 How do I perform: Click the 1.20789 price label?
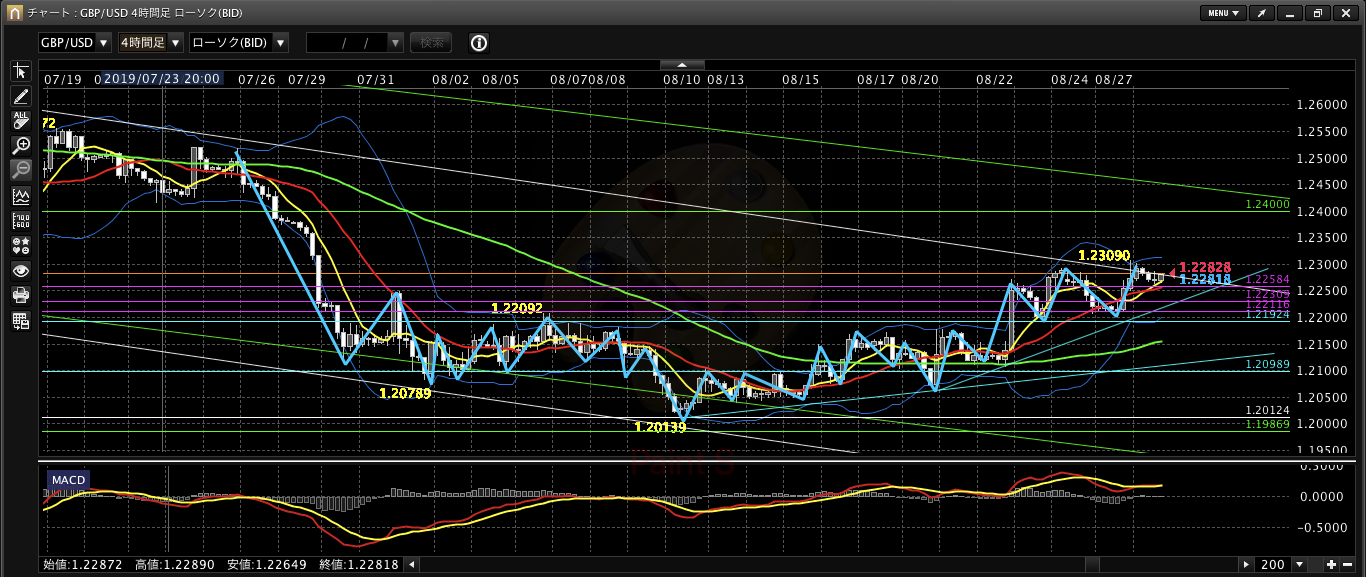point(405,393)
